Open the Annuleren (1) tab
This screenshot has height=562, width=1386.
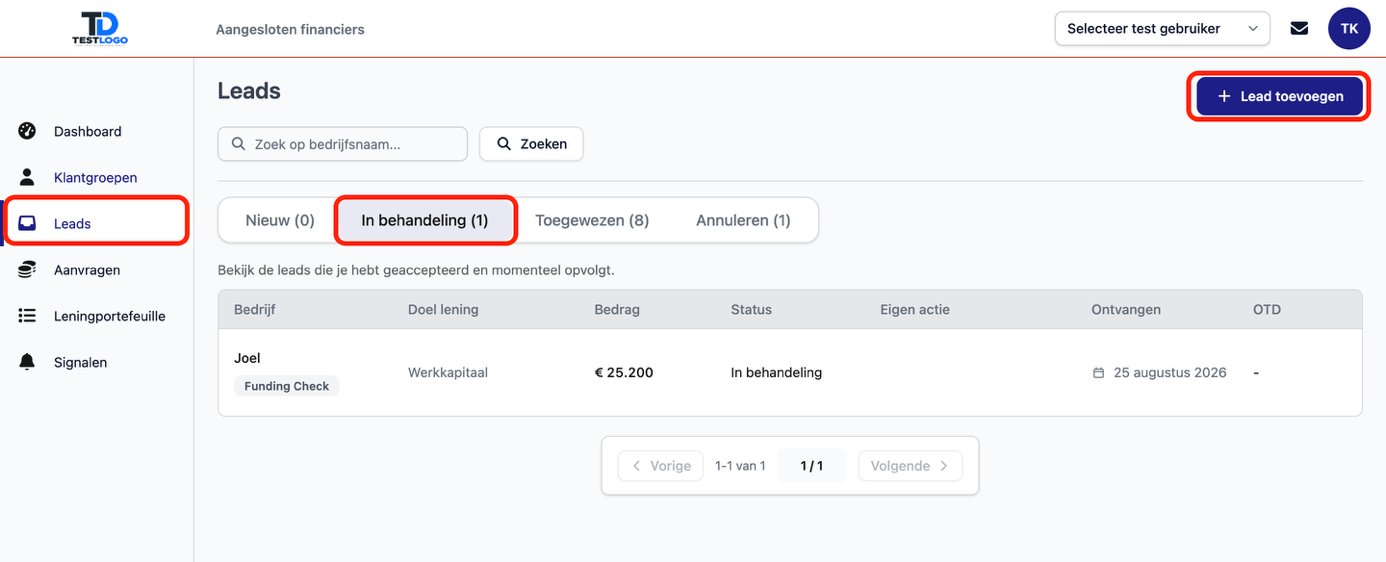coord(743,220)
